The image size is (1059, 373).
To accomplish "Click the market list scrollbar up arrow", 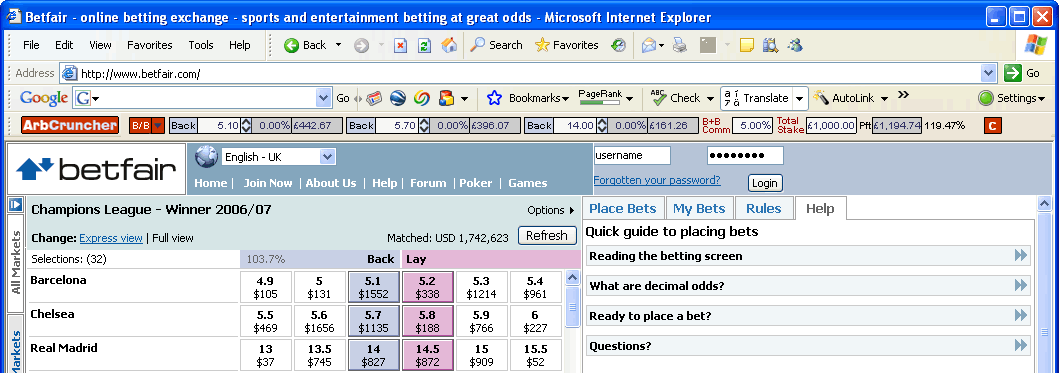I will coord(572,278).
